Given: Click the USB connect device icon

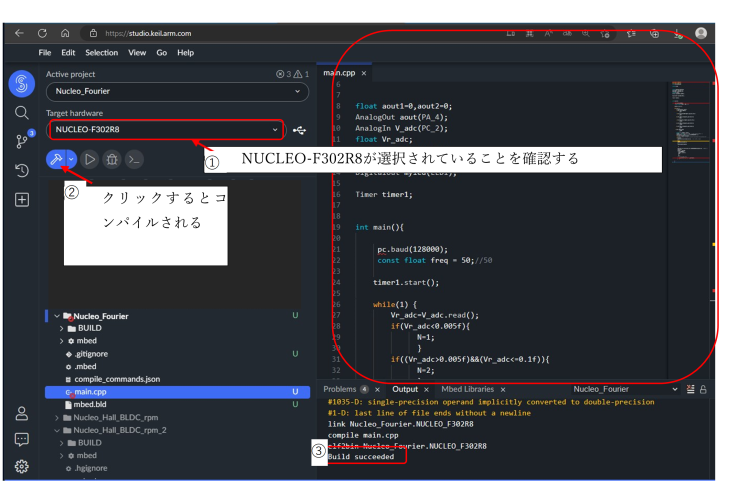Looking at the screenshot, I should tap(299, 130).
